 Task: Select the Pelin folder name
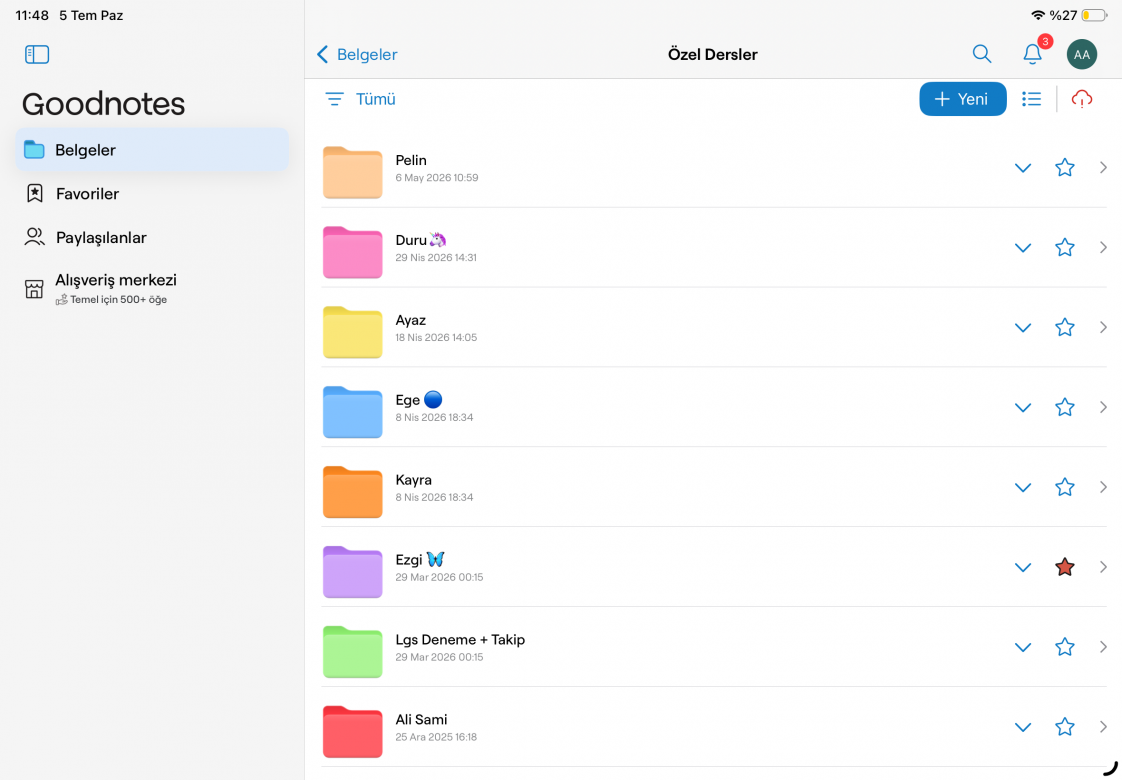coord(411,160)
